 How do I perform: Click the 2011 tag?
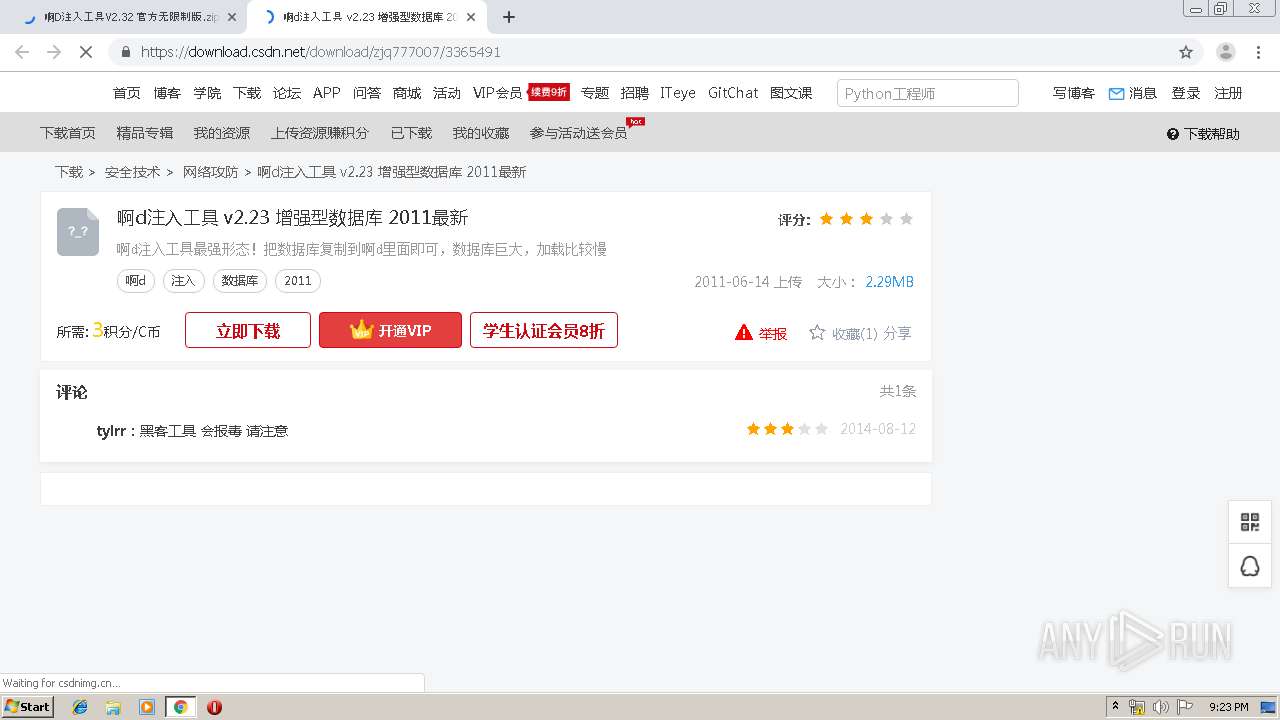(x=298, y=281)
